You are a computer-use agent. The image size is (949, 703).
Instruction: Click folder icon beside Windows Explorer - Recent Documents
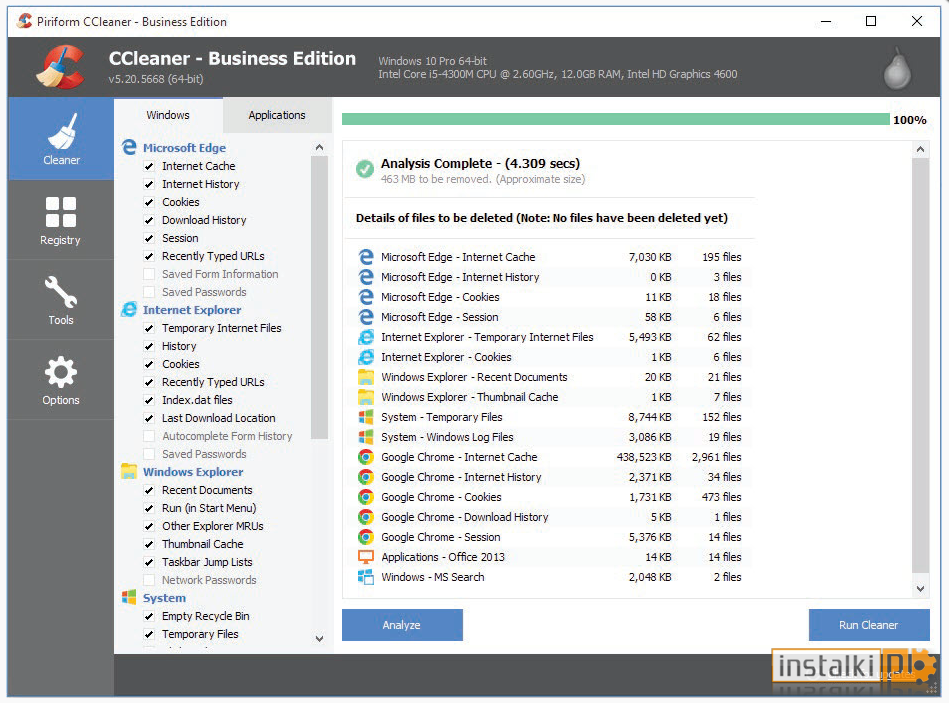tap(366, 376)
